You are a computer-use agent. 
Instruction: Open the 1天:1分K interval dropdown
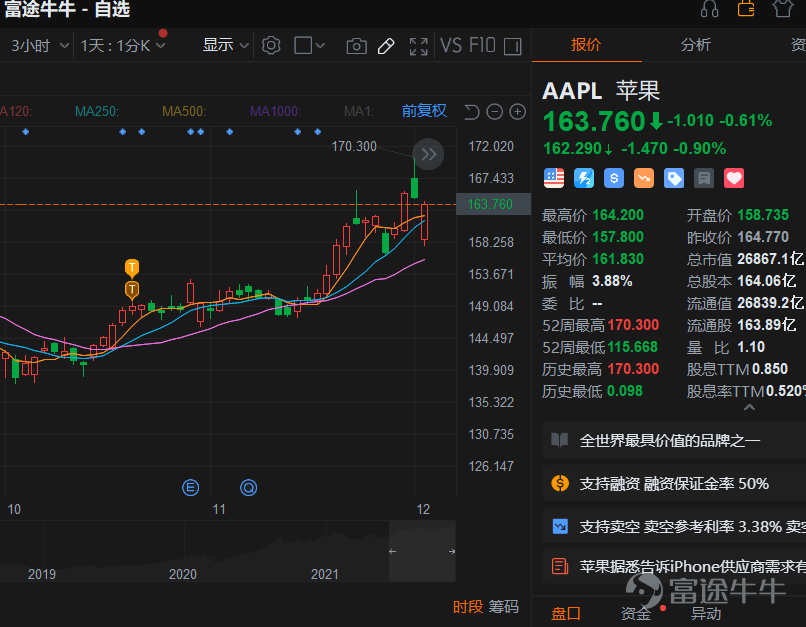[123, 46]
